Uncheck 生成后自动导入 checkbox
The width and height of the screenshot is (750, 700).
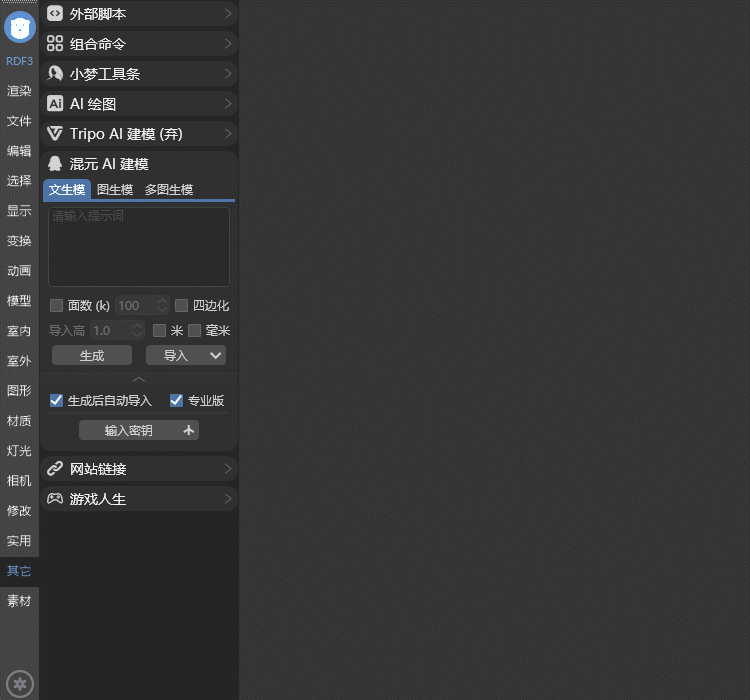click(x=57, y=401)
